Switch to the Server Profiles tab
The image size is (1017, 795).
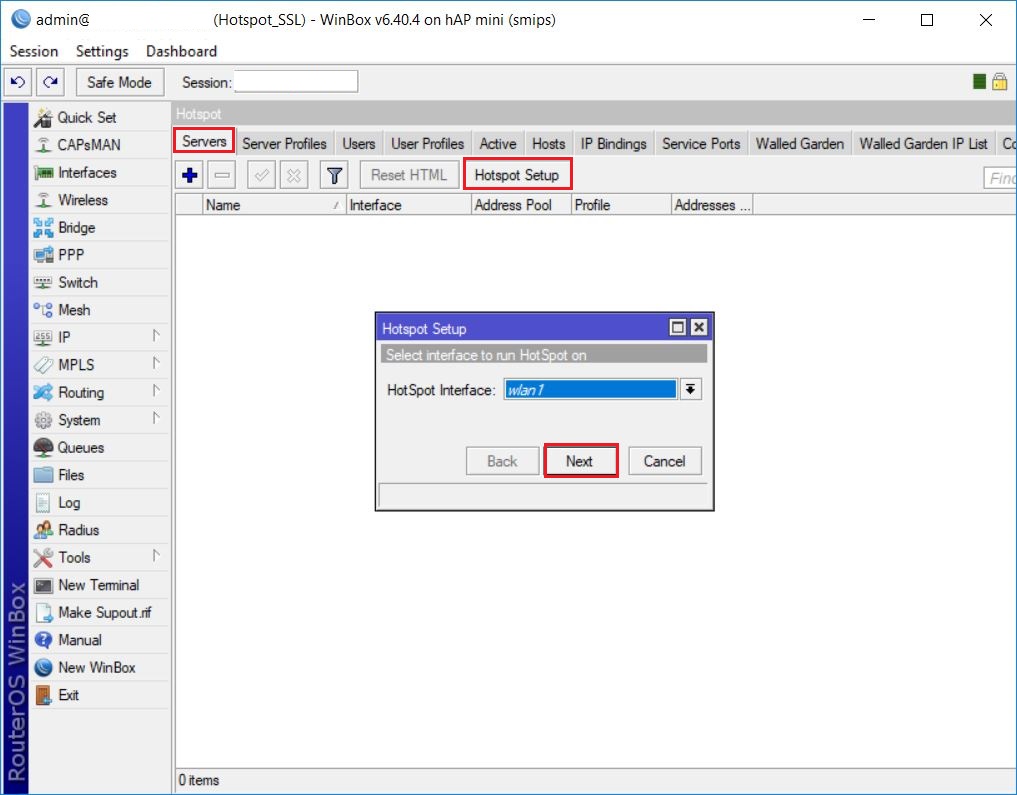(x=284, y=144)
